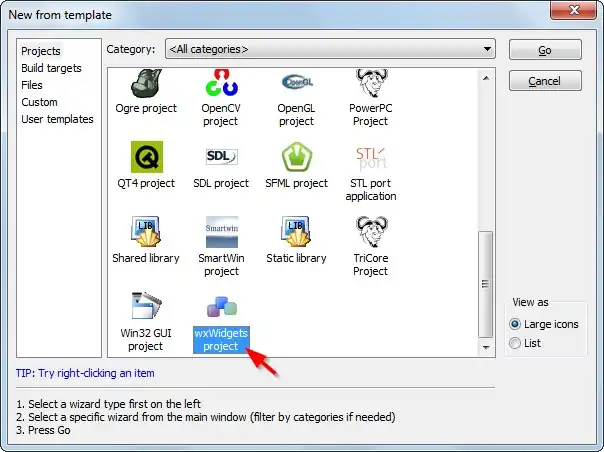Choose the SmartWin project icon

221,232
